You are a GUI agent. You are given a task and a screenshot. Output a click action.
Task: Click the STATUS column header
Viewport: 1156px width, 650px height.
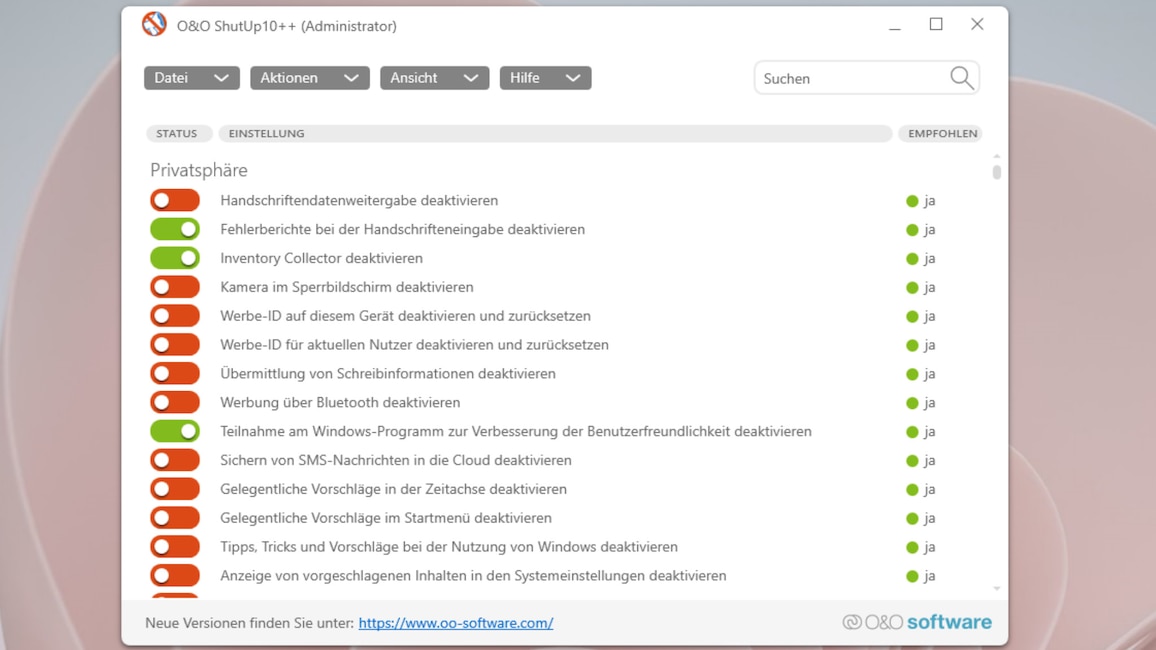178,133
